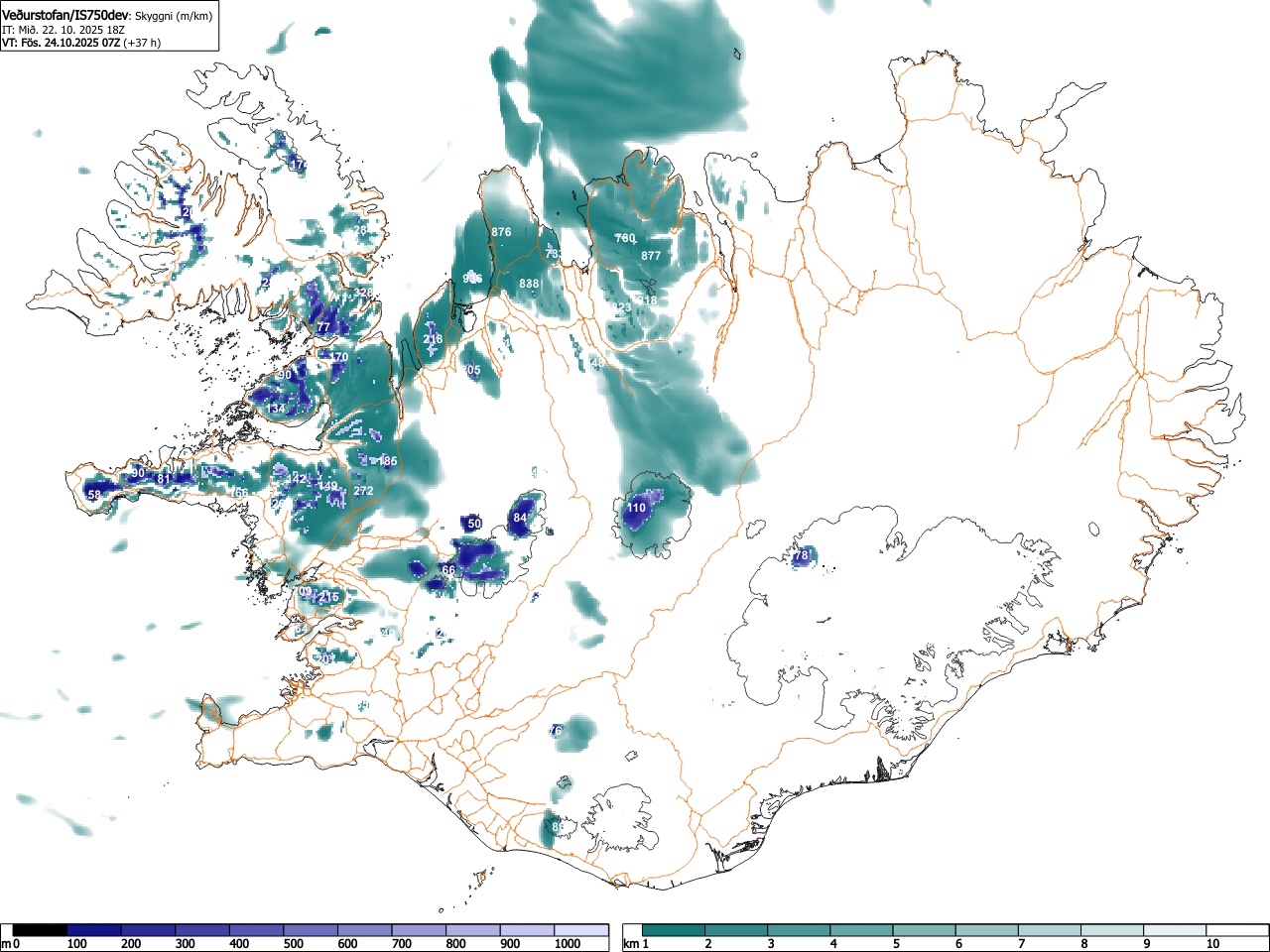
Task: Select the '86' value near the south coast
Action: coord(558,827)
